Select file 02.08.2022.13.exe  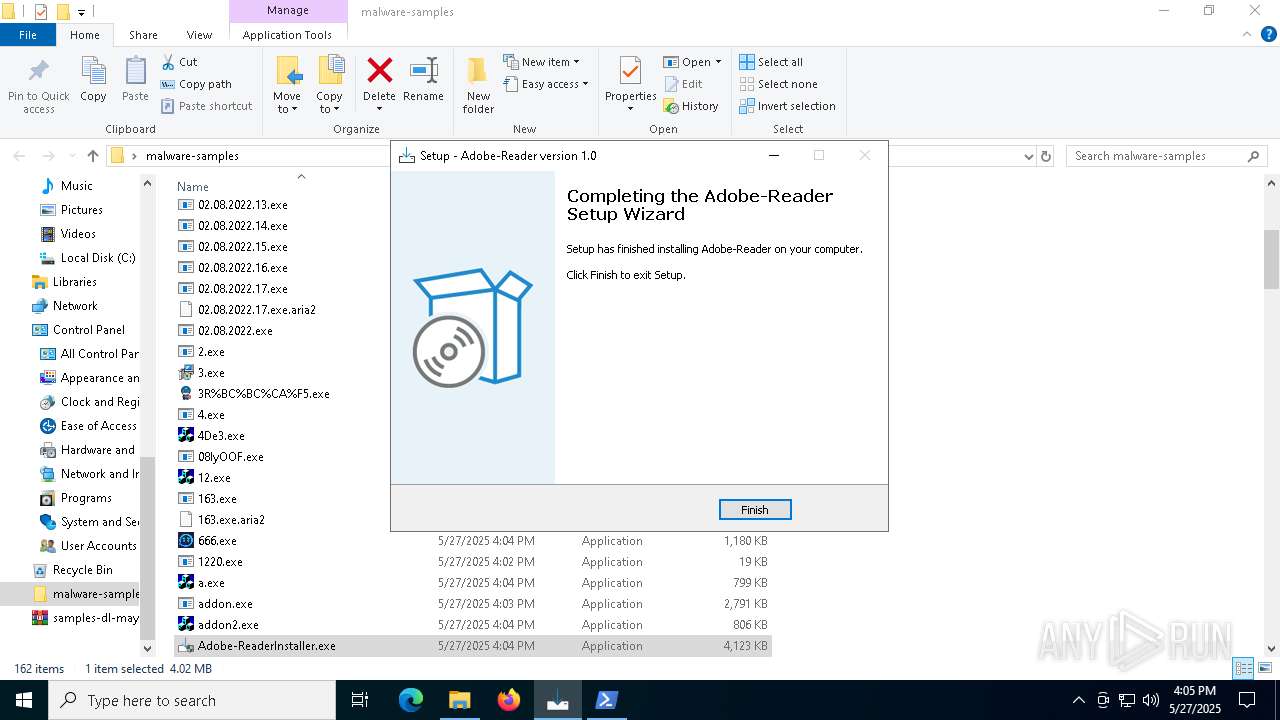point(242,205)
